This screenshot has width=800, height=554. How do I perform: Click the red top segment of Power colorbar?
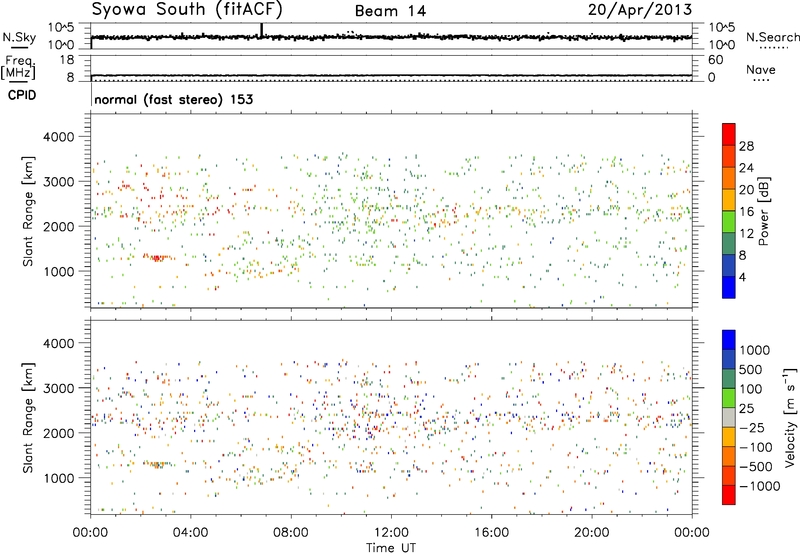(729, 134)
